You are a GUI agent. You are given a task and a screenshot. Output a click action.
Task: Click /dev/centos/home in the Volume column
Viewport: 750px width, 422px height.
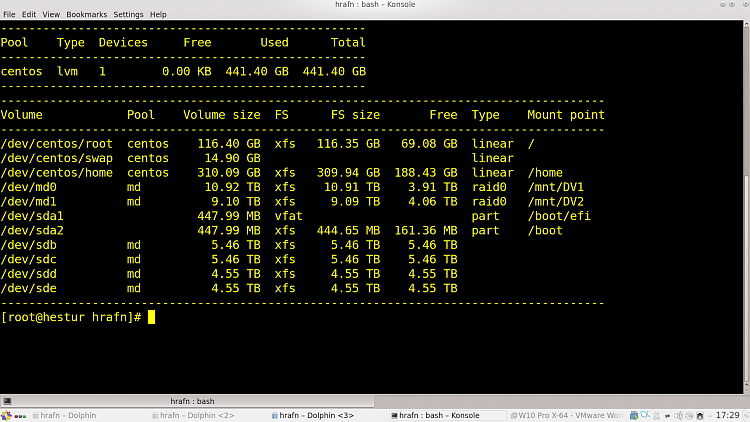click(57, 173)
